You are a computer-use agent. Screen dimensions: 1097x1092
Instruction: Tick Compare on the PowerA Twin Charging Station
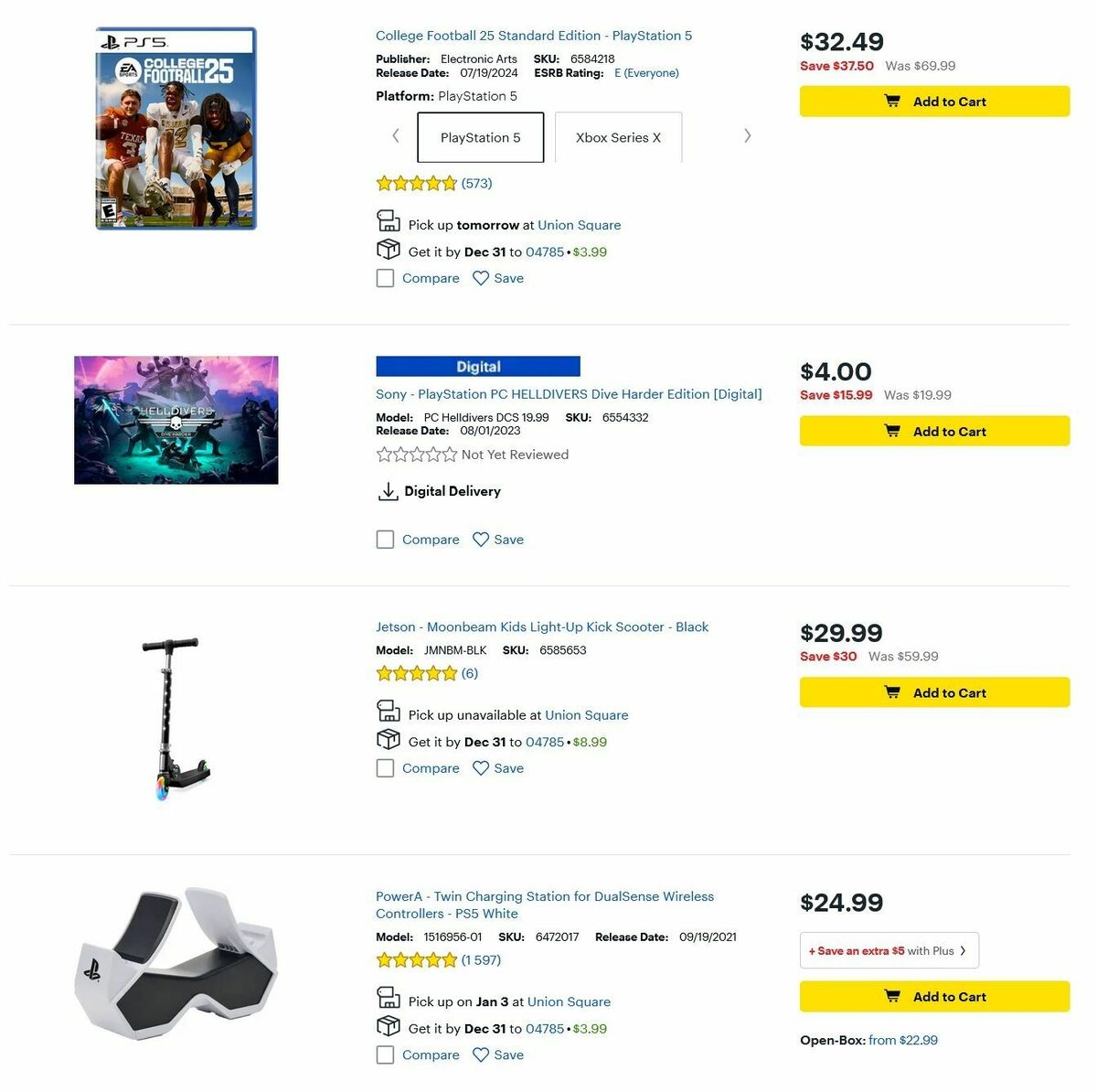click(x=385, y=1055)
